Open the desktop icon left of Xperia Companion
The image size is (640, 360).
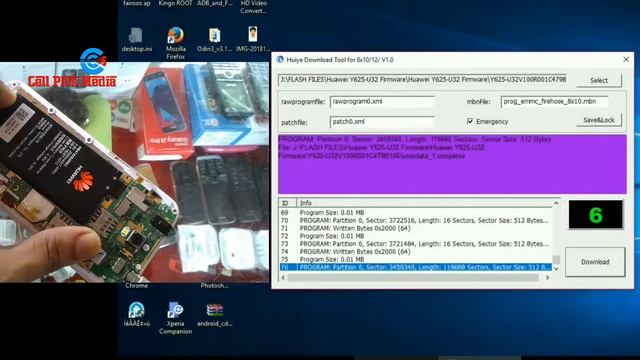[136, 314]
